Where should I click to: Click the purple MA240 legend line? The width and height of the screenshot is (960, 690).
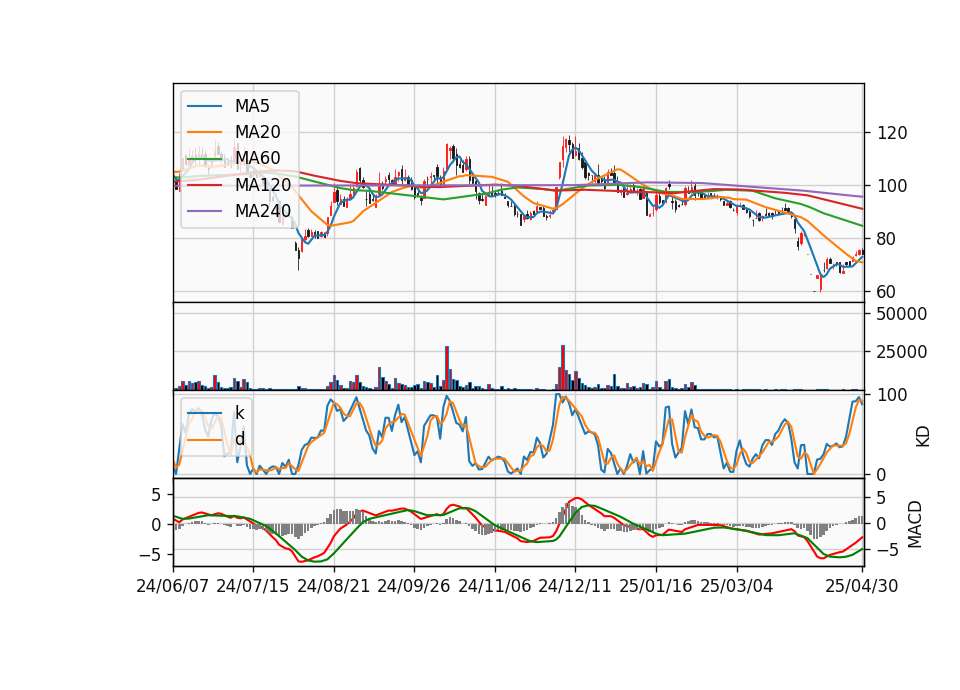point(204,211)
